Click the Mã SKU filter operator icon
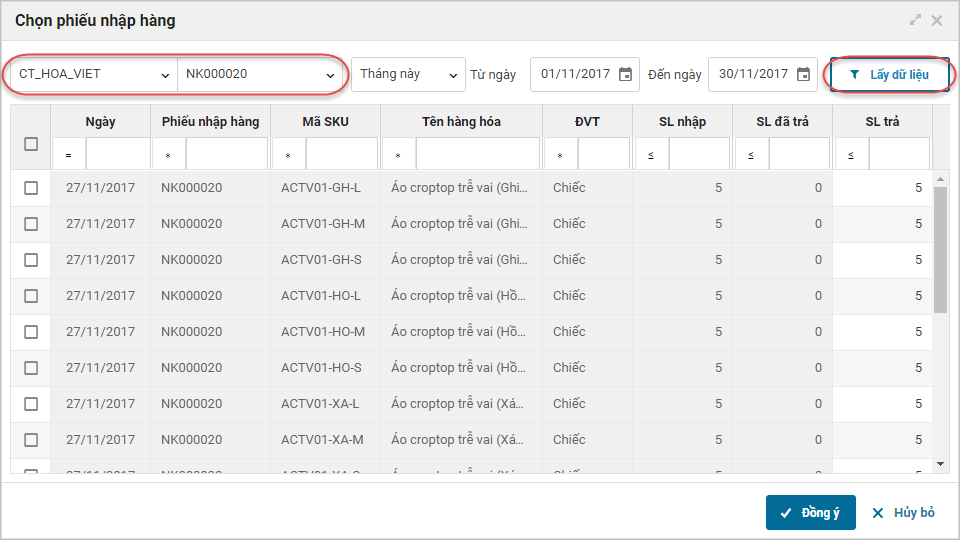Viewport: 960px width, 540px height. 289,156
